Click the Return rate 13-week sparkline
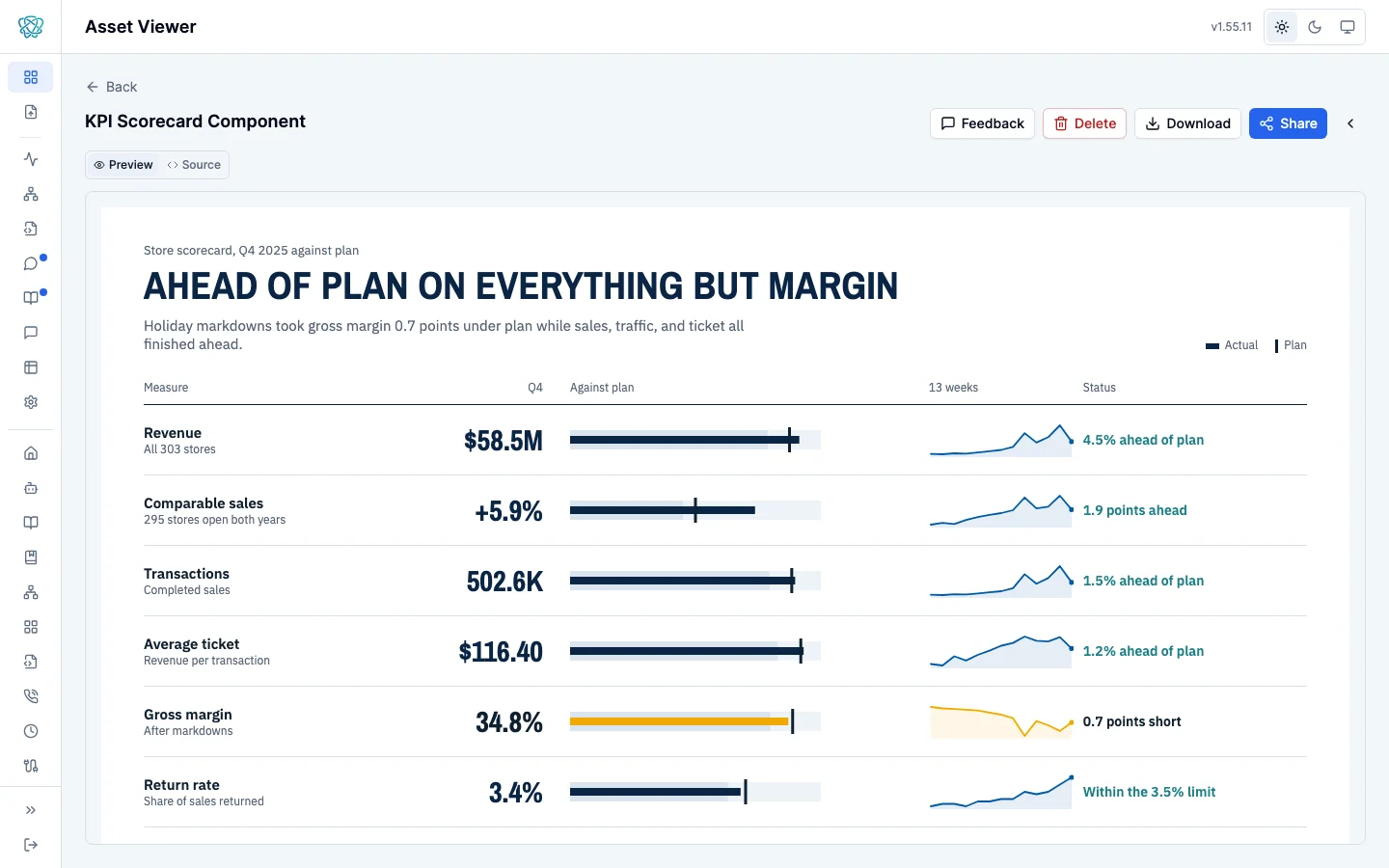The width and height of the screenshot is (1389, 868). coord(1001,792)
